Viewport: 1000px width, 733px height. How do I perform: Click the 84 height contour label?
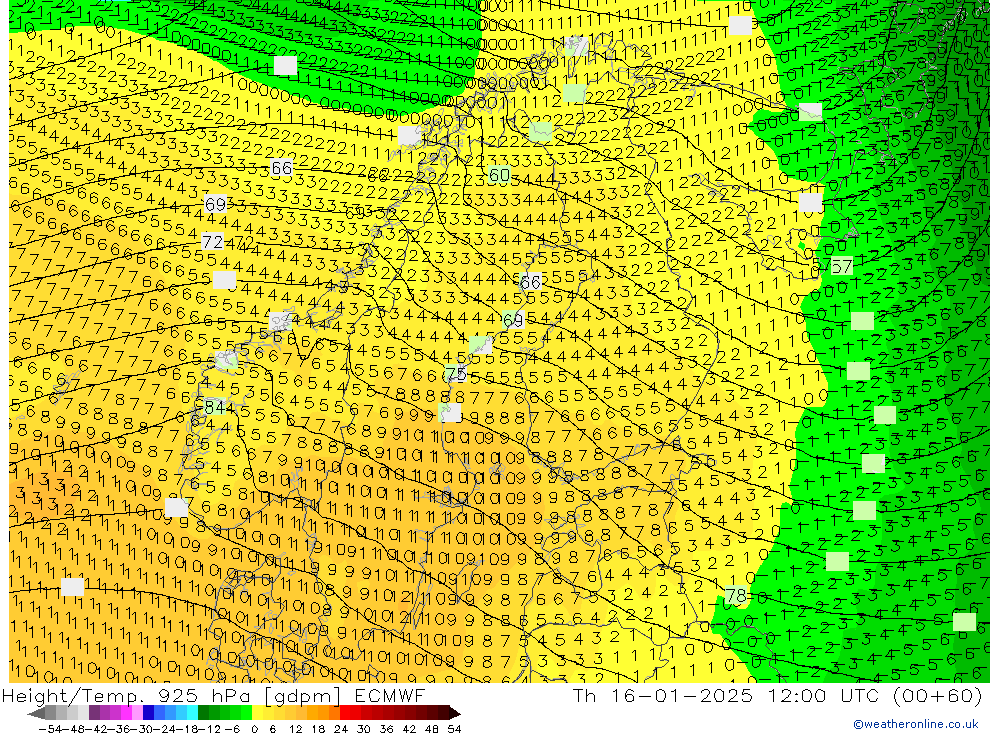click(x=214, y=407)
